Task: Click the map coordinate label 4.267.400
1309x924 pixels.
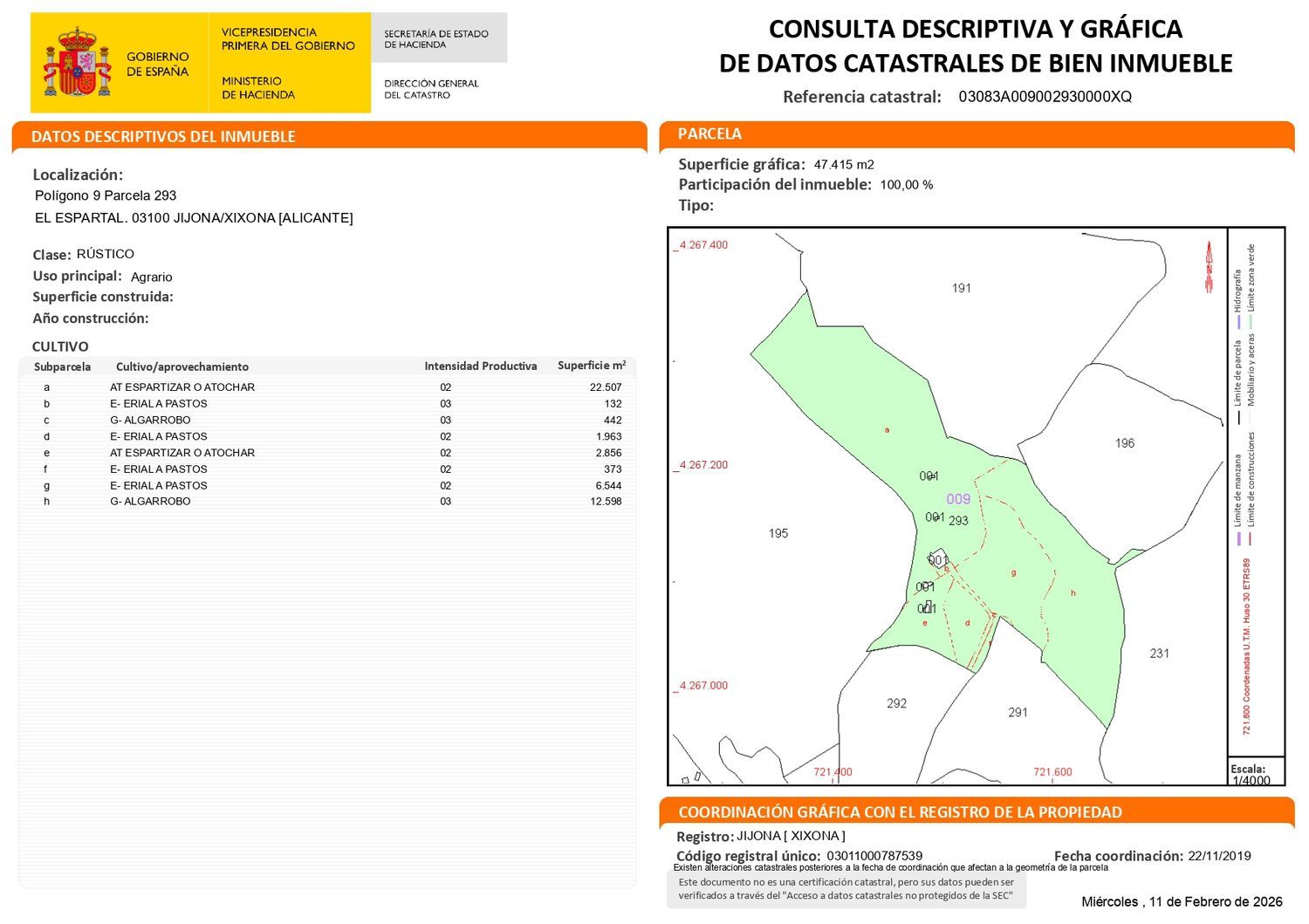Action: coord(703,245)
